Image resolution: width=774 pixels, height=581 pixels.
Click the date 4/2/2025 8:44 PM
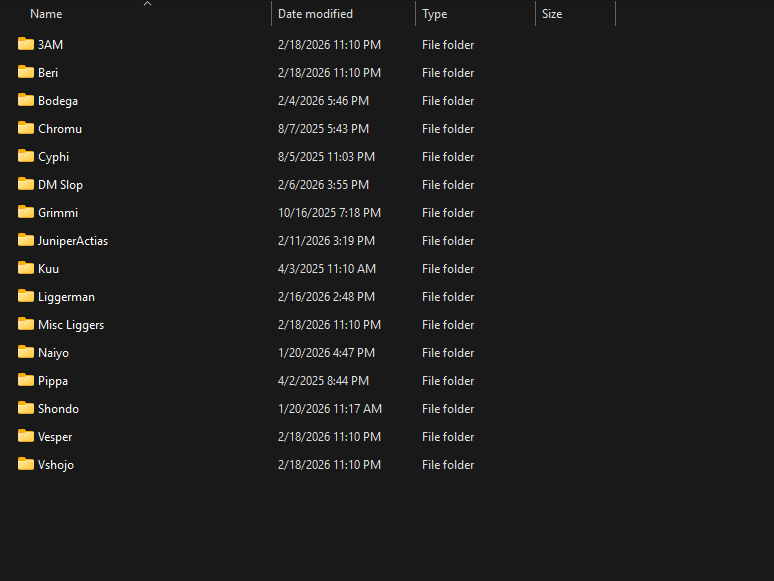(323, 381)
